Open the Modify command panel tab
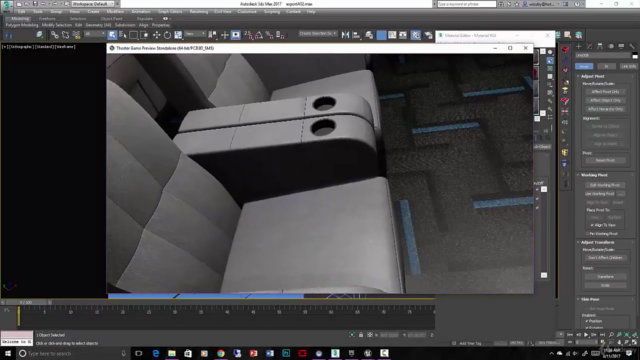Viewport: 640px width, 360px height. tap(589, 46)
